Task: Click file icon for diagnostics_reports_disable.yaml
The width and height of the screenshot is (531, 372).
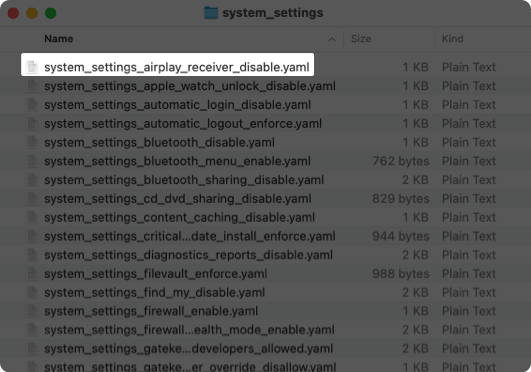Action: click(x=32, y=255)
